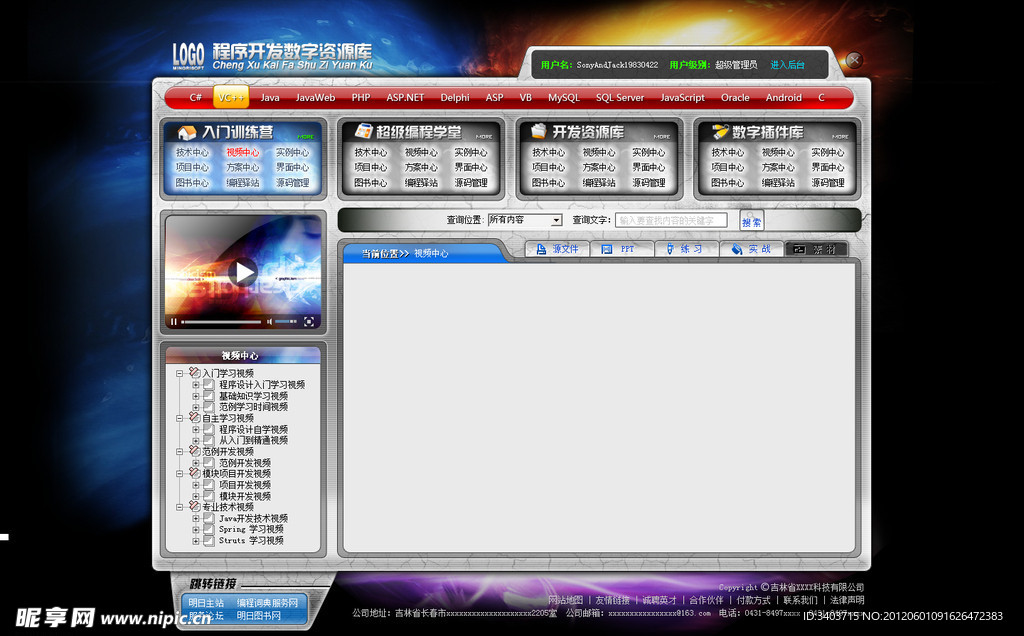Click the house icon beside 入门训练营
The height and width of the screenshot is (636, 1024).
click(x=186, y=132)
